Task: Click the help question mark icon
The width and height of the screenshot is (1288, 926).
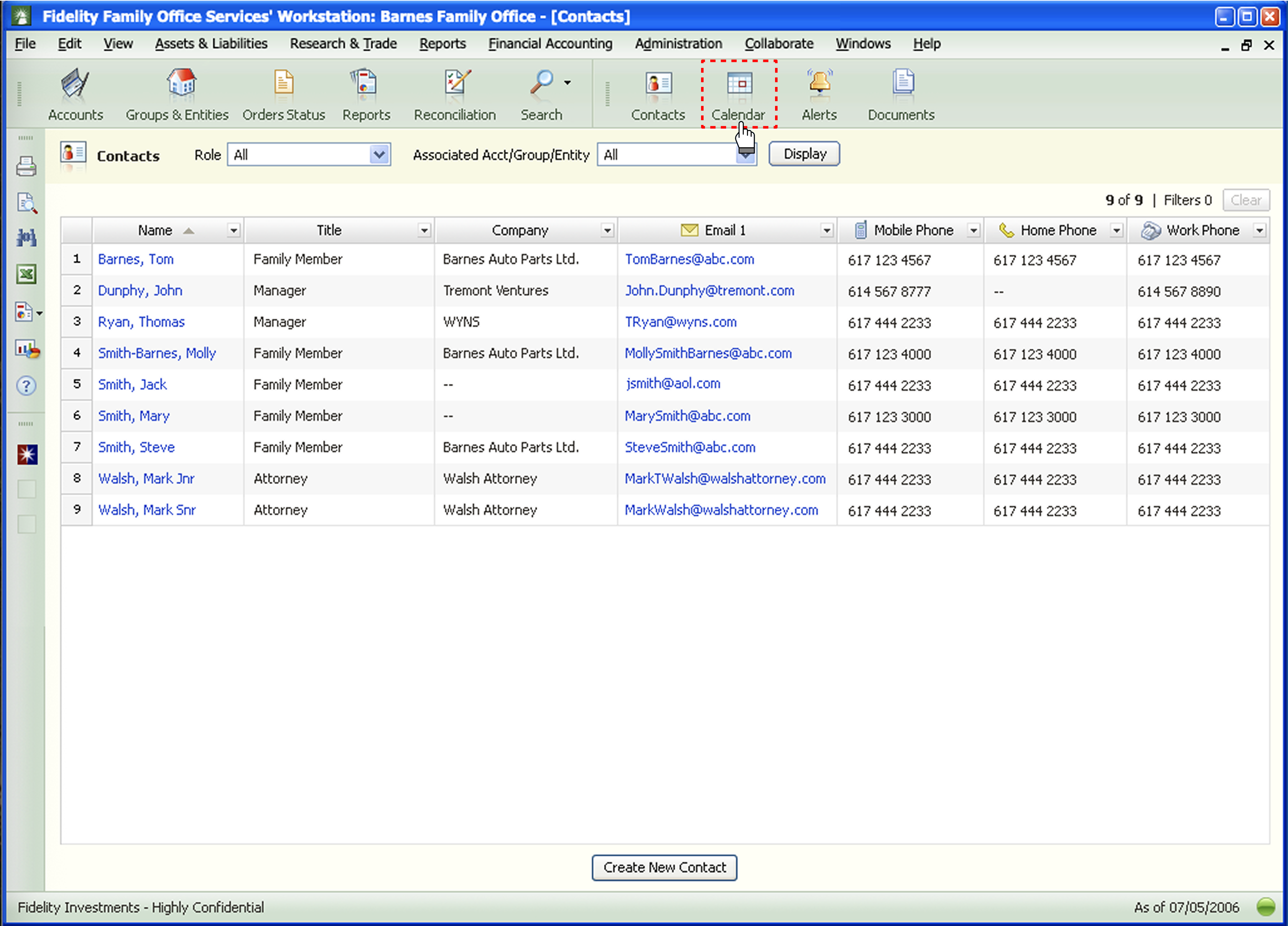Action: (x=26, y=386)
